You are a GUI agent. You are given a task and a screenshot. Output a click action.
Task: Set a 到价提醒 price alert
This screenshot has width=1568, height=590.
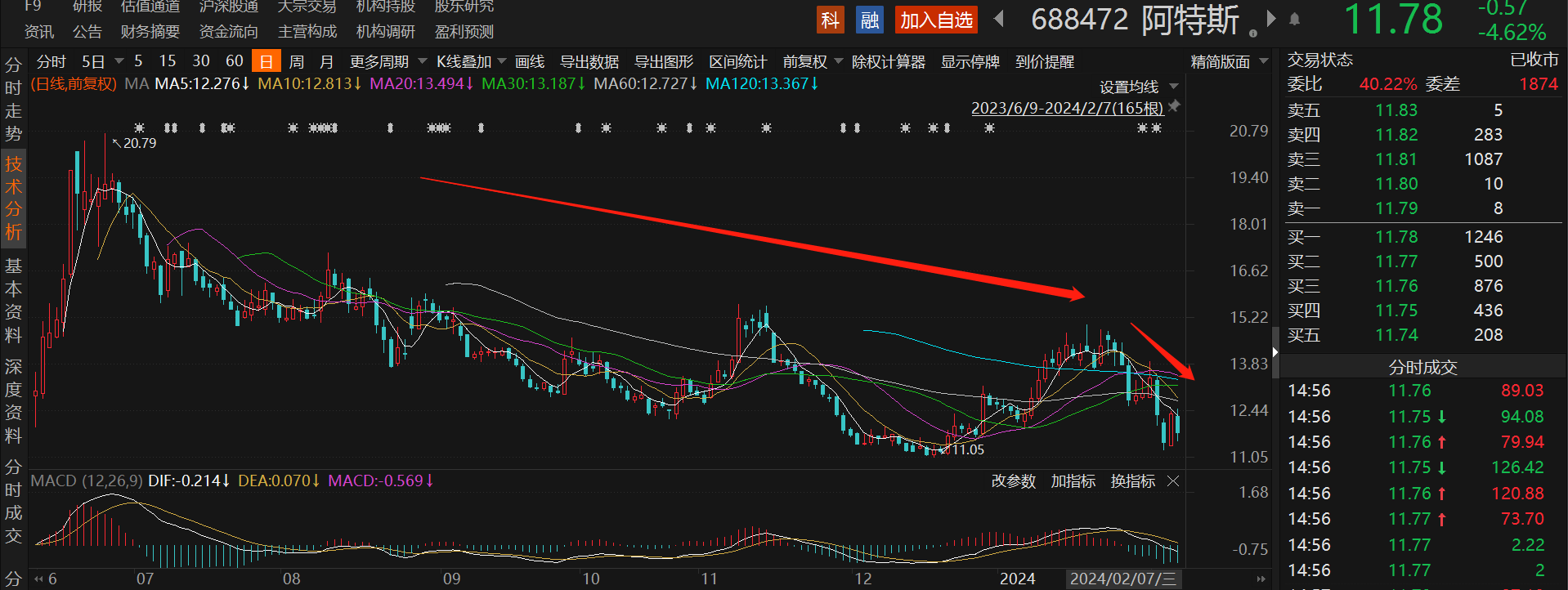coord(1045,62)
